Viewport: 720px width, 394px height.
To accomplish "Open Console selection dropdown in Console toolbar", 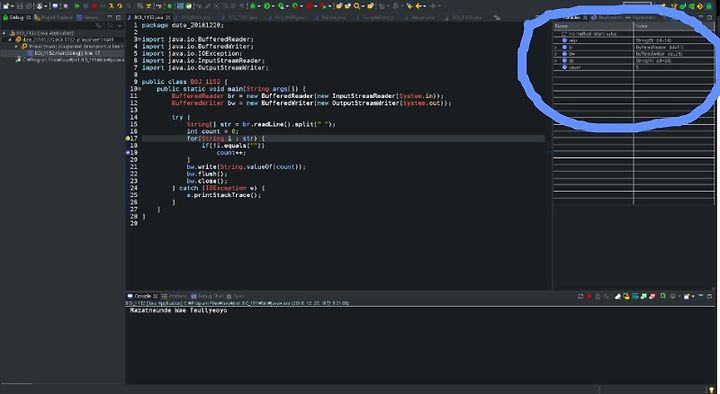I will (679, 296).
